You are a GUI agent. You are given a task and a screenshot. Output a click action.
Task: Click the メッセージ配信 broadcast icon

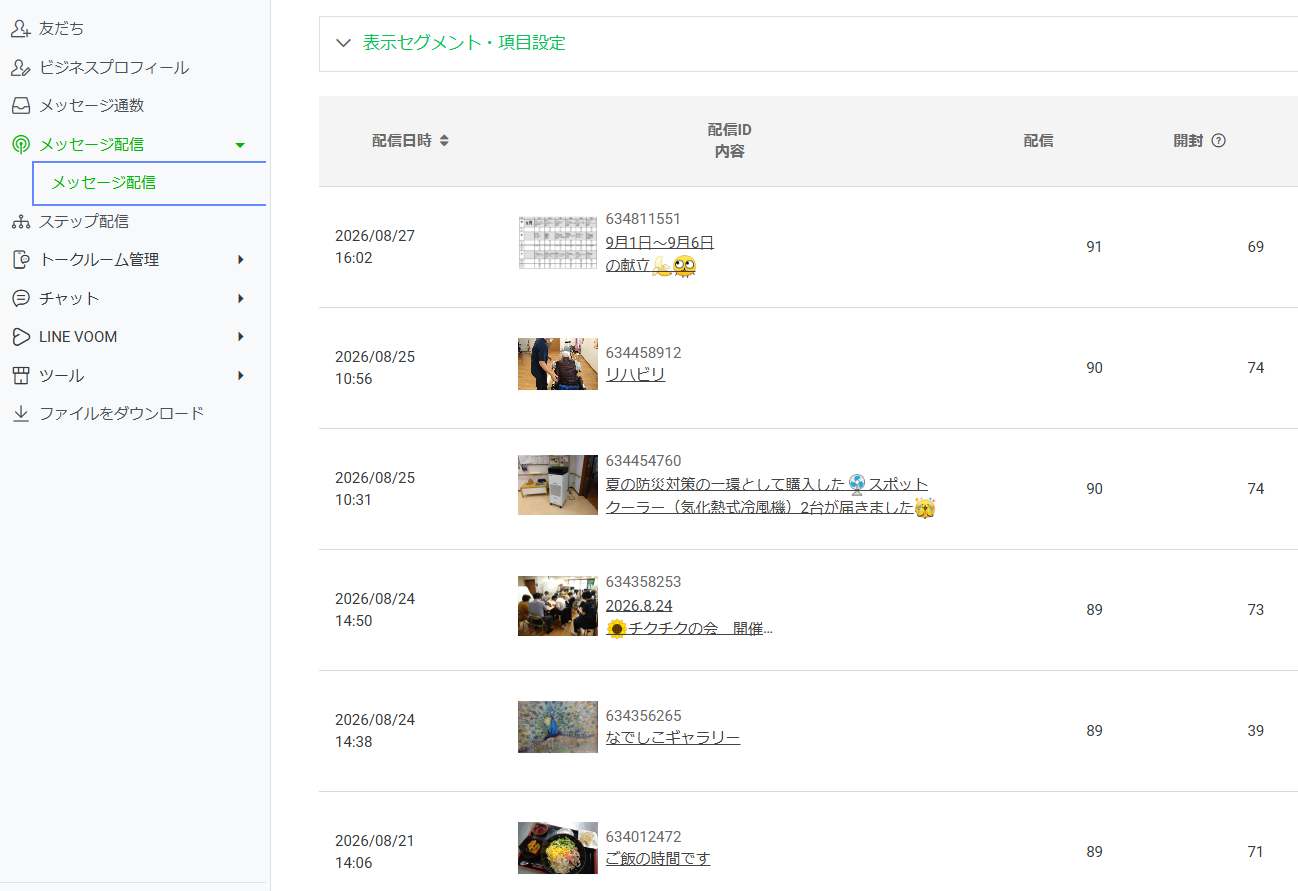pos(20,145)
